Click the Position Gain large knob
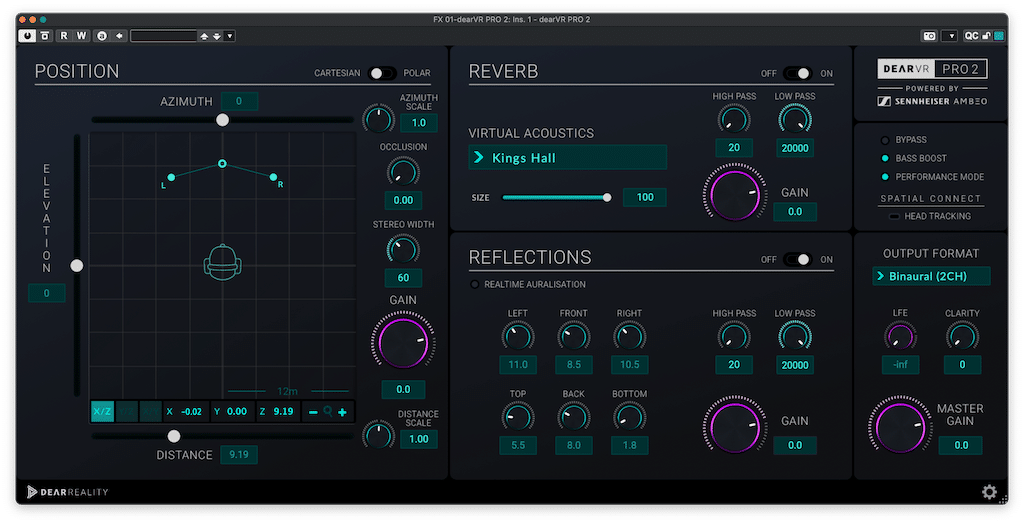This screenshot has height=523, width=1024. pos(403,342)
